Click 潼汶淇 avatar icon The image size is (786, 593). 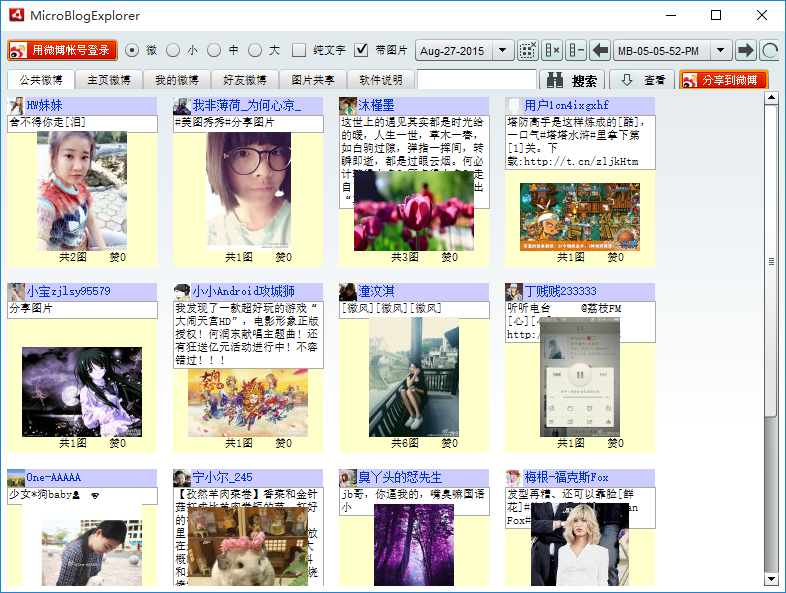348,292
